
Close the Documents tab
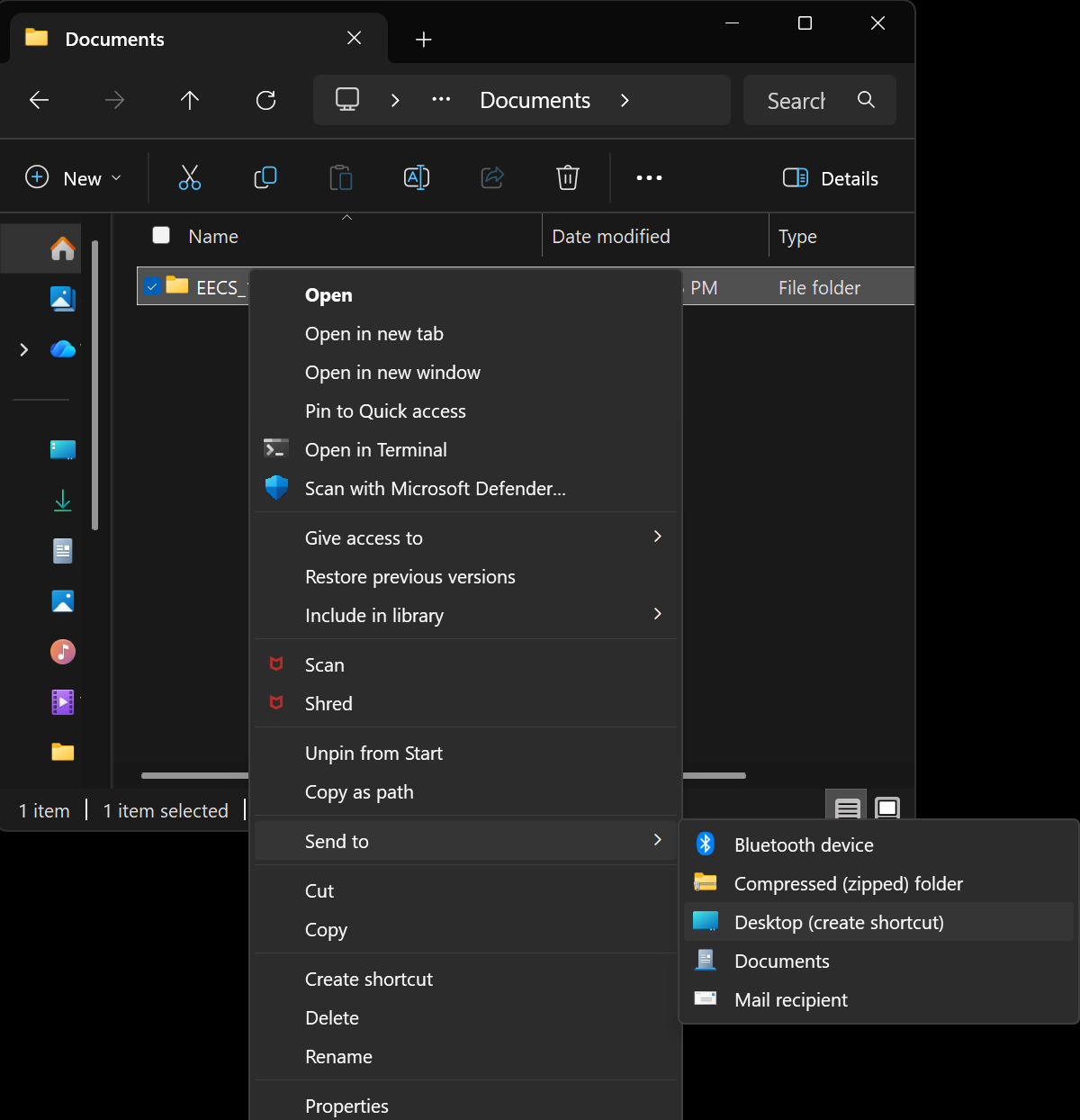click(355, 38)
